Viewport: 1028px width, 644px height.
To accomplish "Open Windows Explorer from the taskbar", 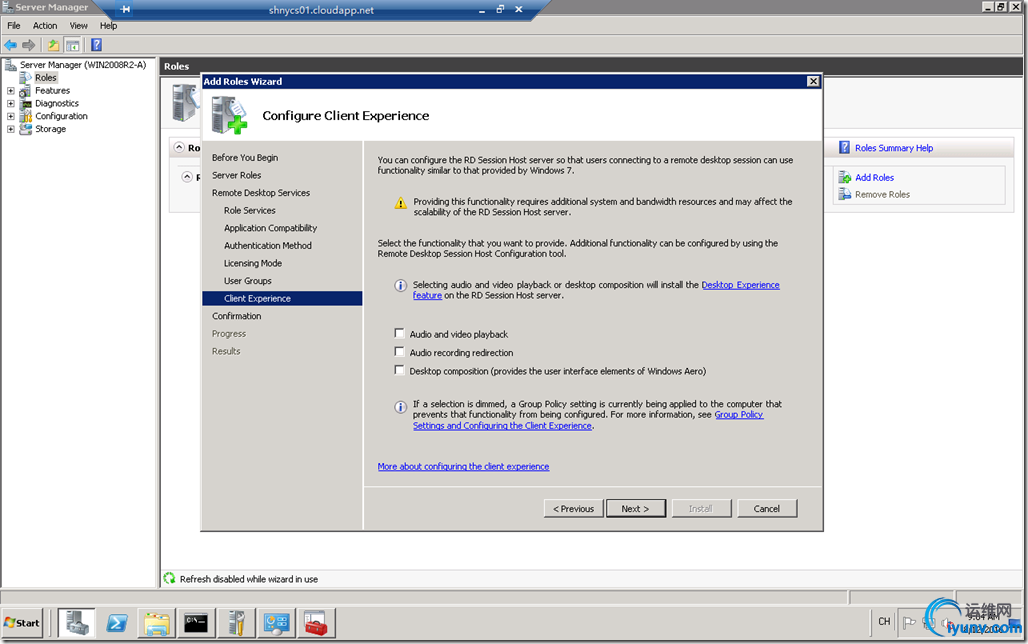I will click(157, 622).
